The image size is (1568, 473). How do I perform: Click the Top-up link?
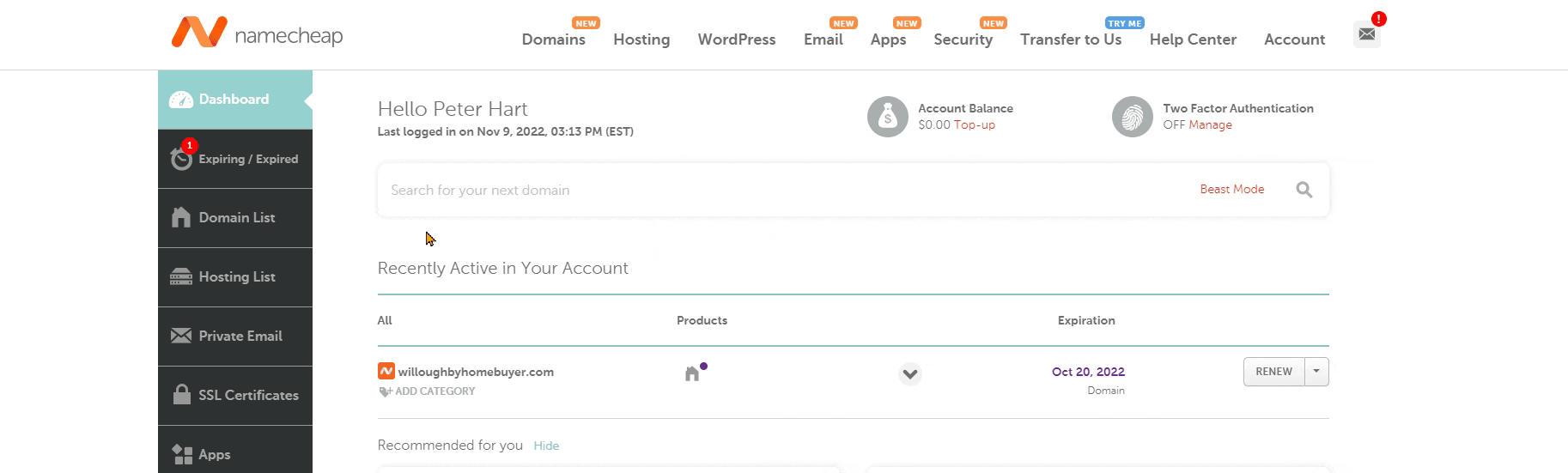pos(974,125)
